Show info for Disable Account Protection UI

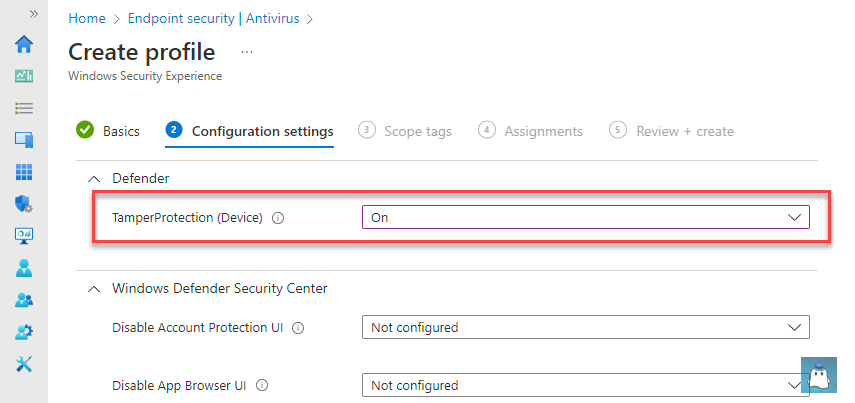click(x=298, y=328)
